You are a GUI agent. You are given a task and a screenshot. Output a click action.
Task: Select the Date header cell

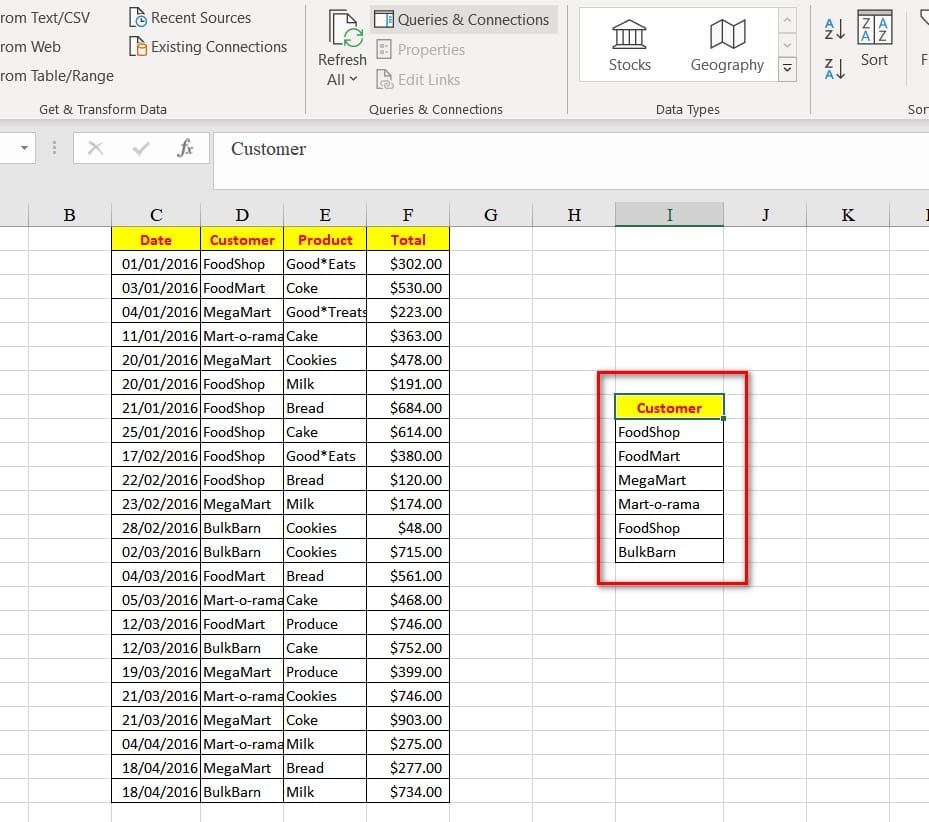[x=156, y=239]
